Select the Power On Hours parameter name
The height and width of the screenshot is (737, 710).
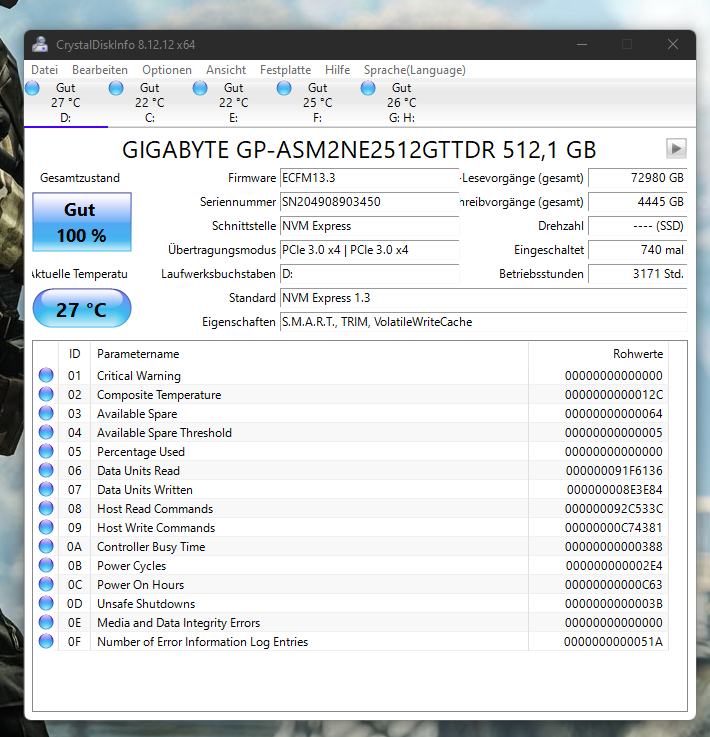pyautogui.click(x=140, y=585)
